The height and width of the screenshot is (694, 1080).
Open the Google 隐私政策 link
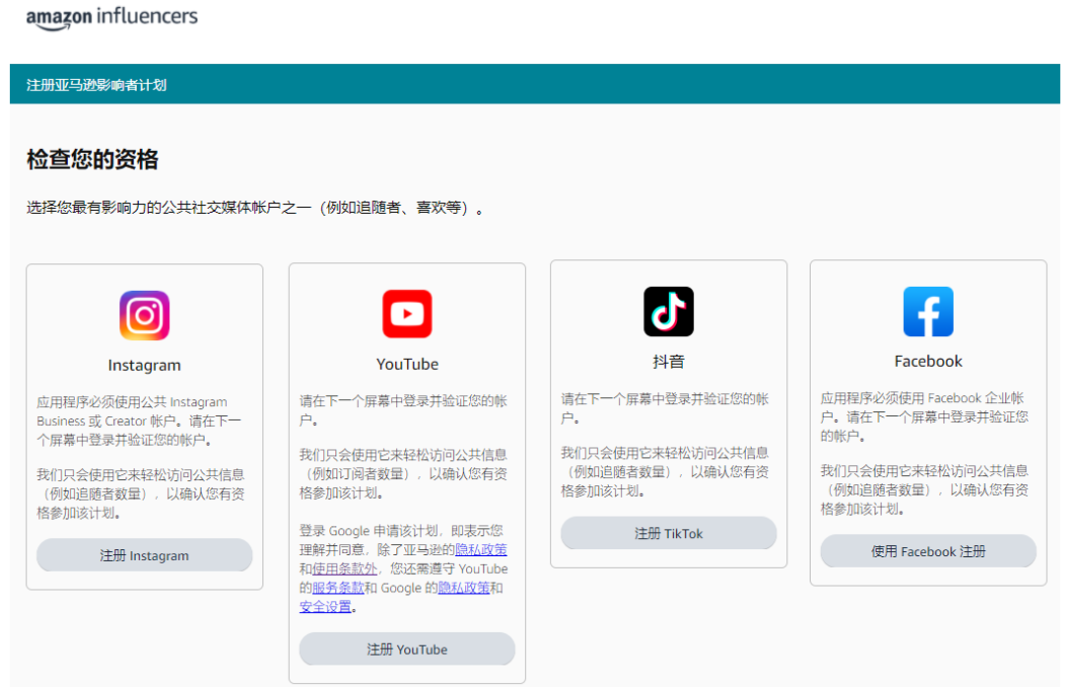coord(464,587)
